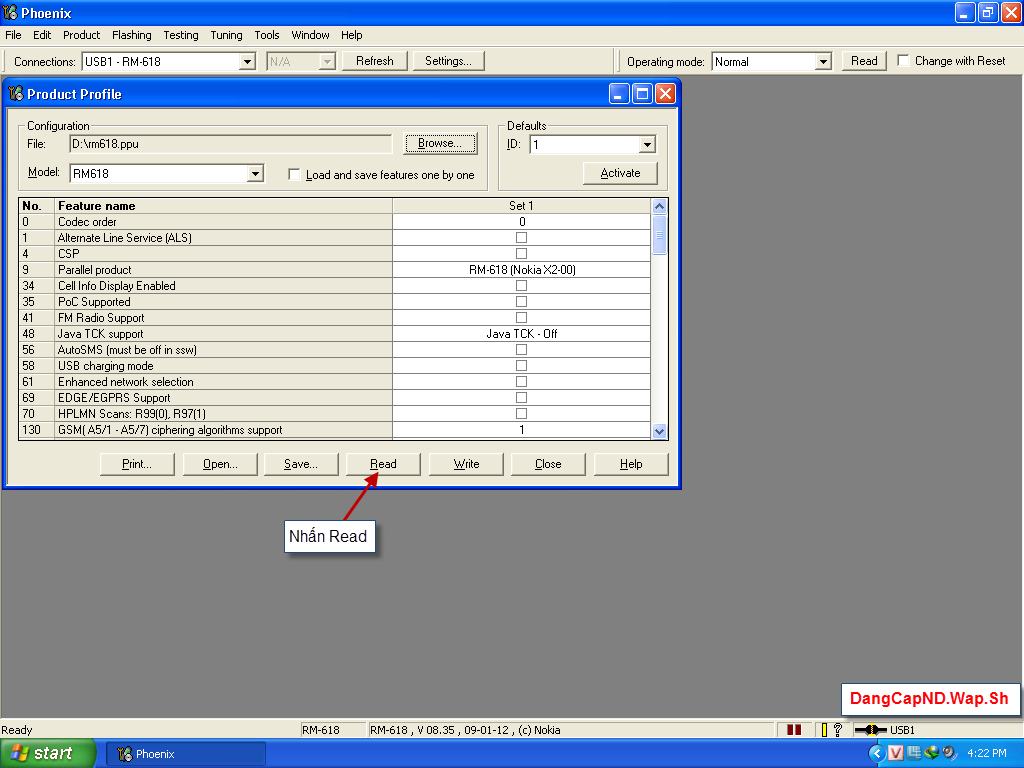Click the Phoenix main window title icon
This screenshot has width=1024, height=768.
[x=10, y=12]
